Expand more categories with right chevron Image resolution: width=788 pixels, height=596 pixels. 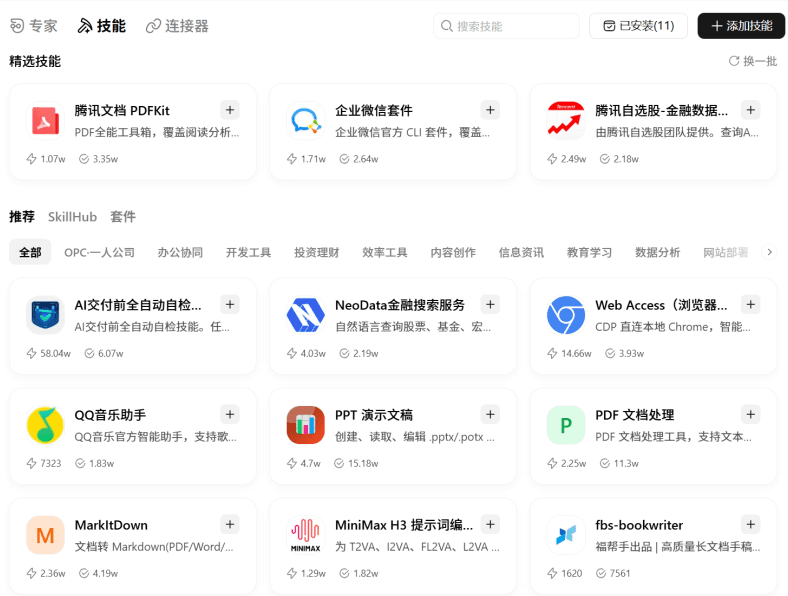[x=769, y=252]
